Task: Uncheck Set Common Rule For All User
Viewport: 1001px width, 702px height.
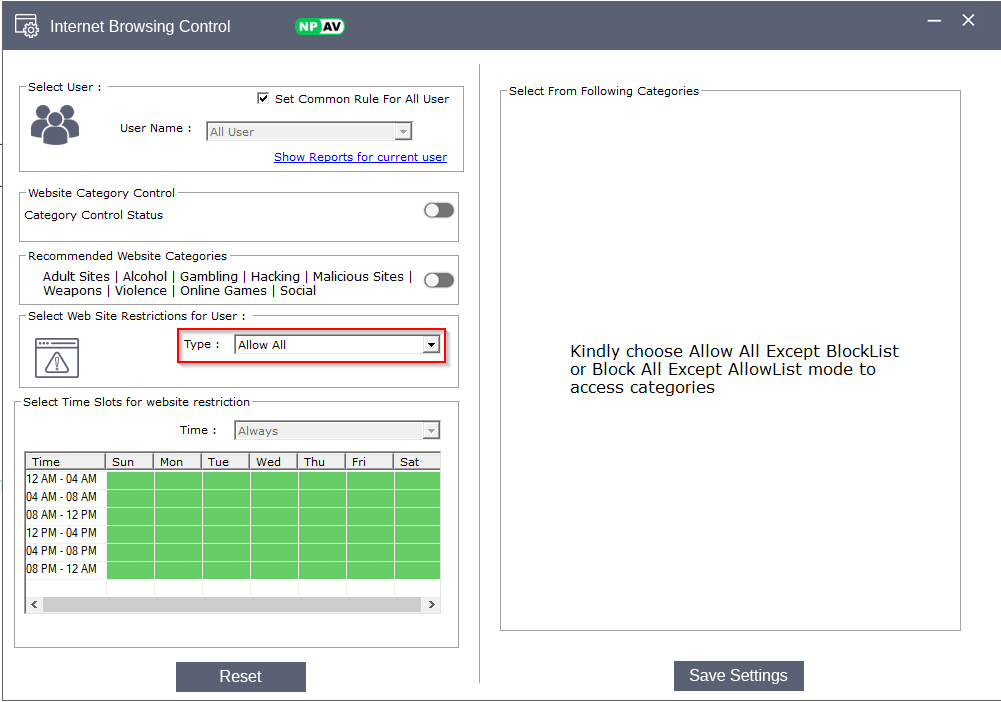Action: tap(263, 99)
